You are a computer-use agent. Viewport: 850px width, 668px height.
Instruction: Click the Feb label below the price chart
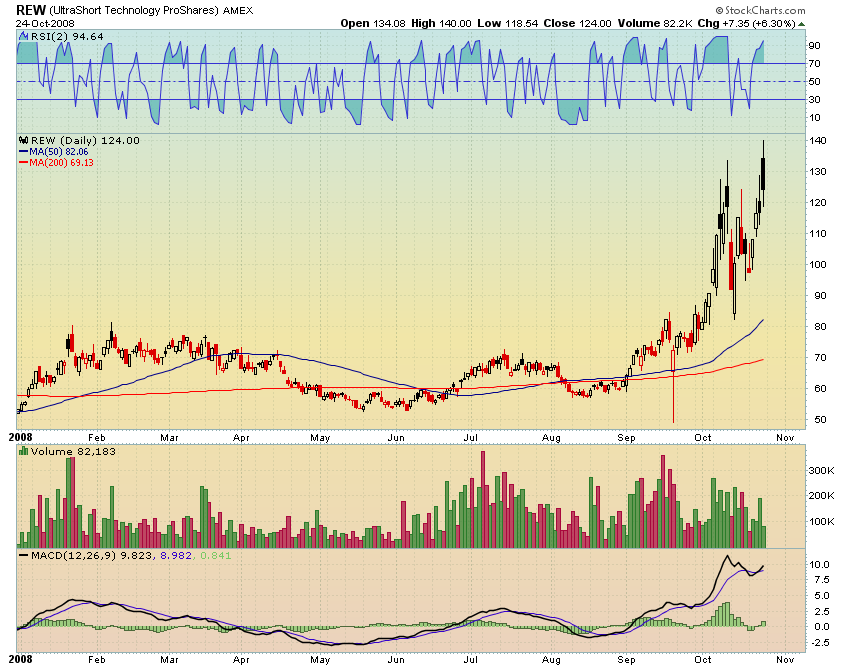pos(96,438)
